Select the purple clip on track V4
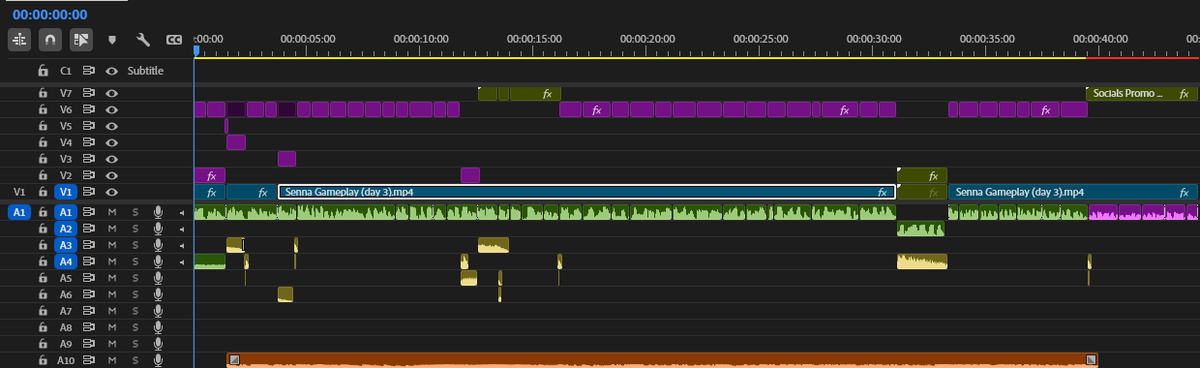Screen dimensions: 1200x368 (236, 142)
